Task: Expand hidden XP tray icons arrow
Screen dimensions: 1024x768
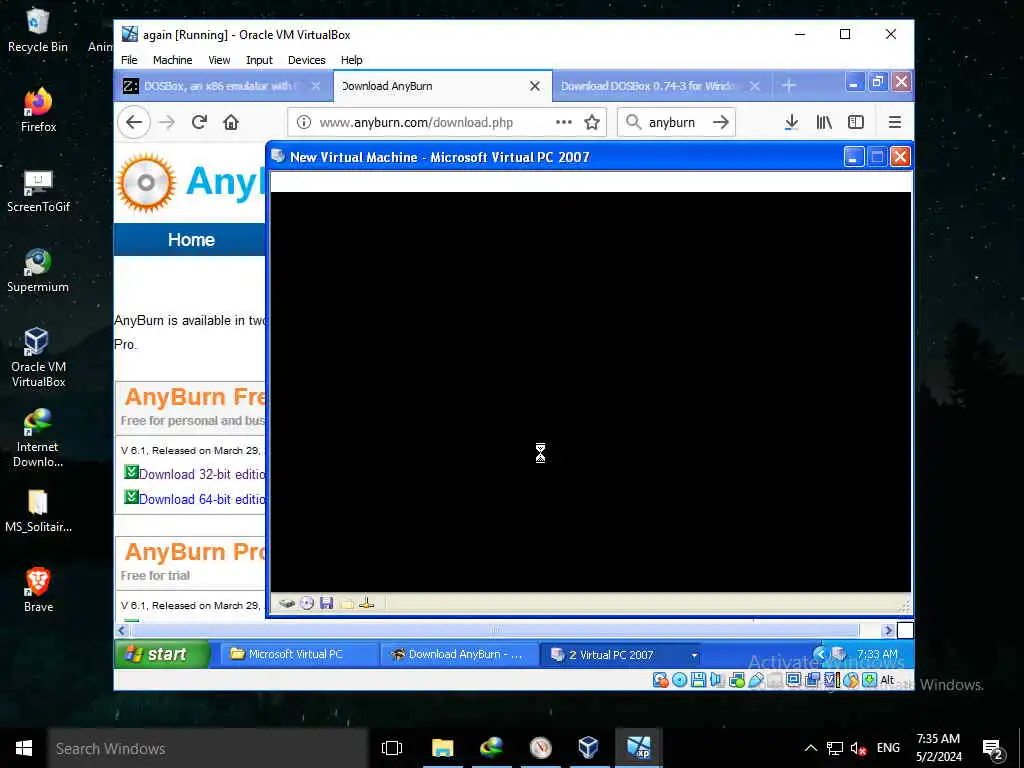Action: tap(820, 654)
